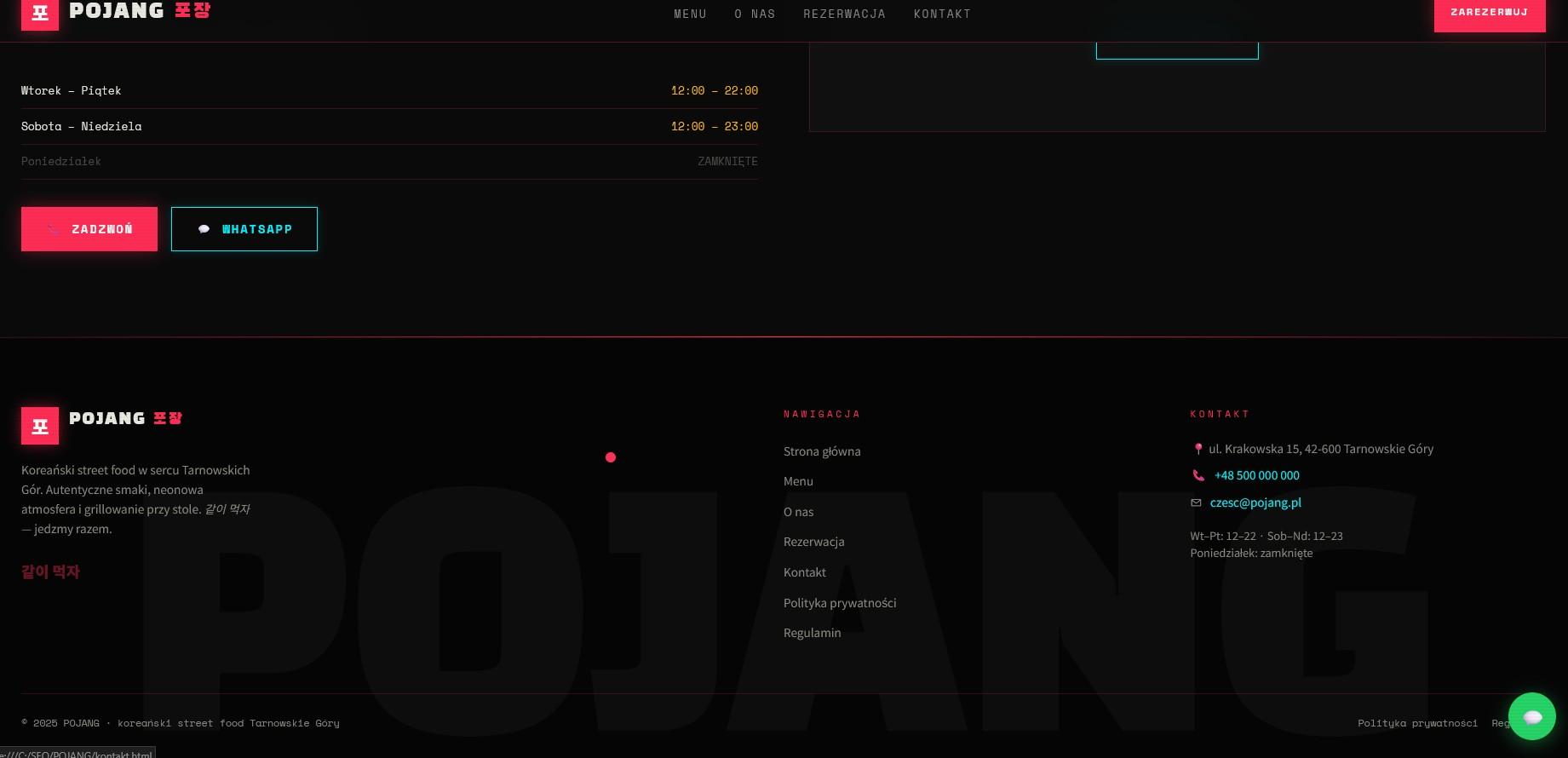Open the green chat bubble widget
The image size is (1568, 758).
click(x=1532, y=716)
